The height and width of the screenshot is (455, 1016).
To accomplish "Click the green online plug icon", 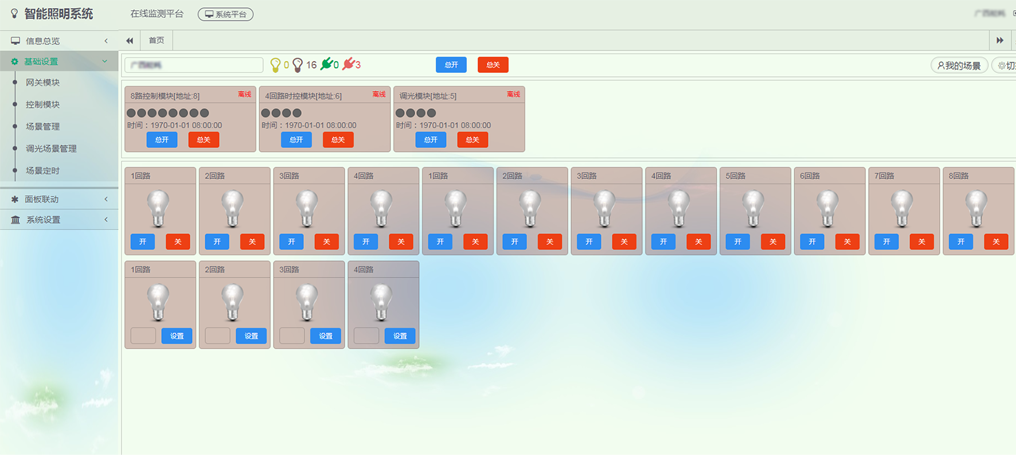I will tap(325, 65).
